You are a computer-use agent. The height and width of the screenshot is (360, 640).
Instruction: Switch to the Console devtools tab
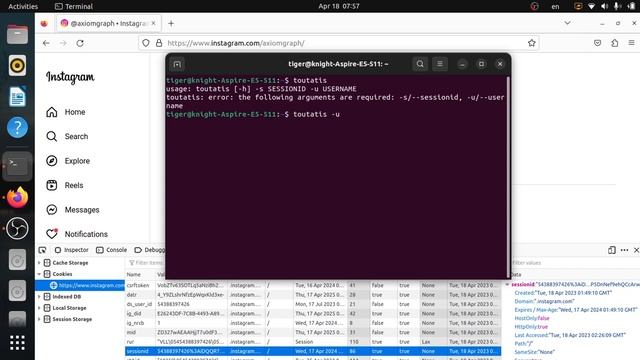(x=111, y=250)
